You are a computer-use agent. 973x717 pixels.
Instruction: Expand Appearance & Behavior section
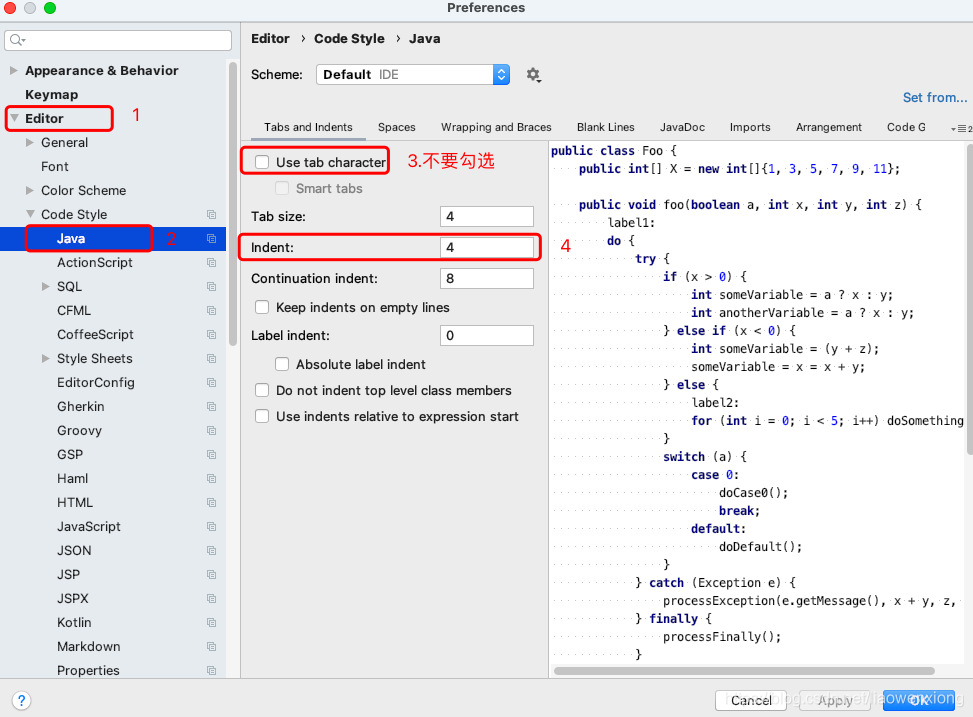click(13, 70)
